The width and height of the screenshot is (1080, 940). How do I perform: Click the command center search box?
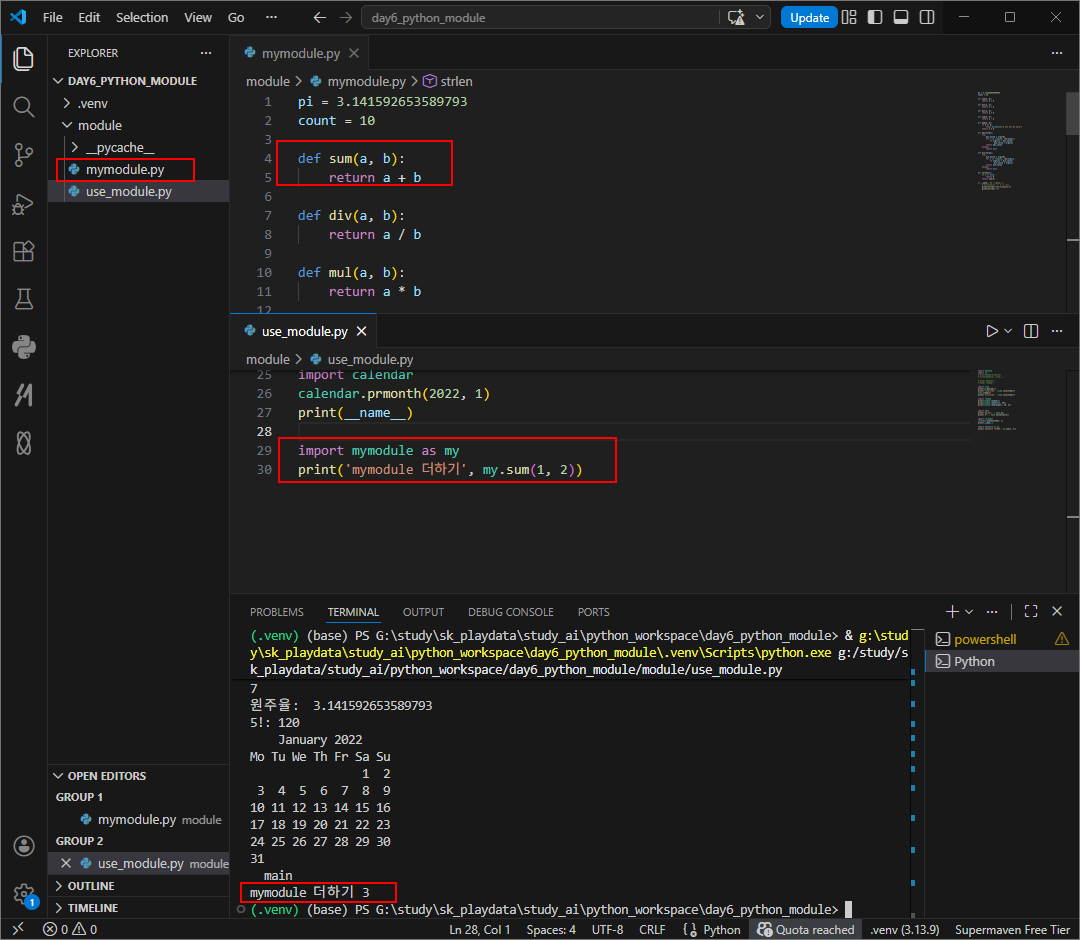[541, 17]
